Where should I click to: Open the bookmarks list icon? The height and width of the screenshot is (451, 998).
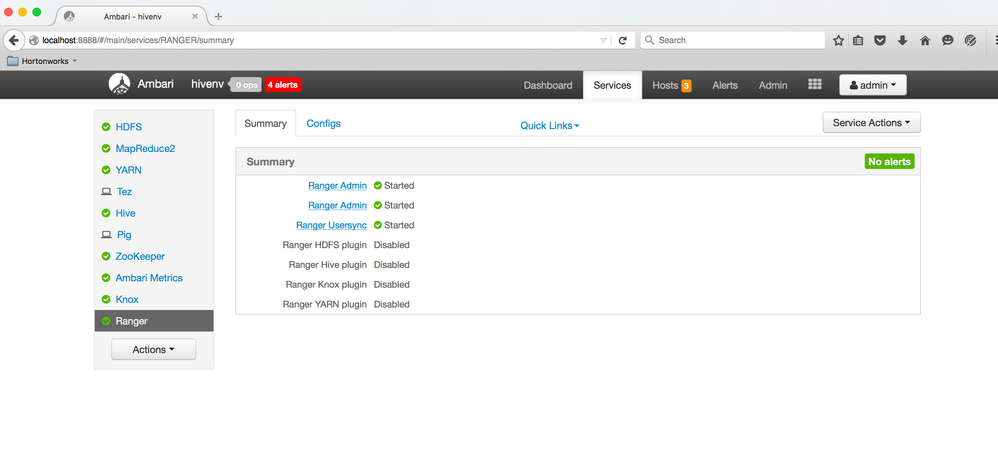(x=858, y=40)
